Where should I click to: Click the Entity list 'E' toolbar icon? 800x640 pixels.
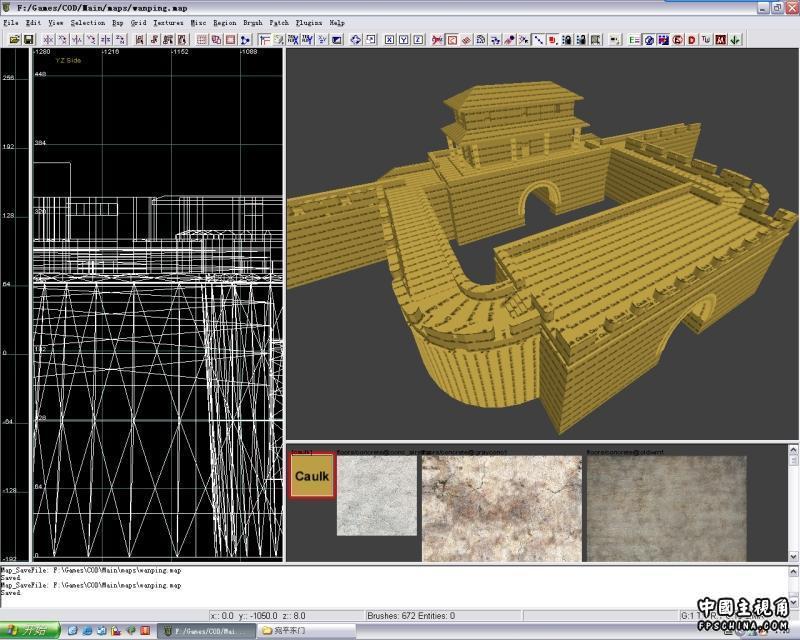click(x=634, y=40)
